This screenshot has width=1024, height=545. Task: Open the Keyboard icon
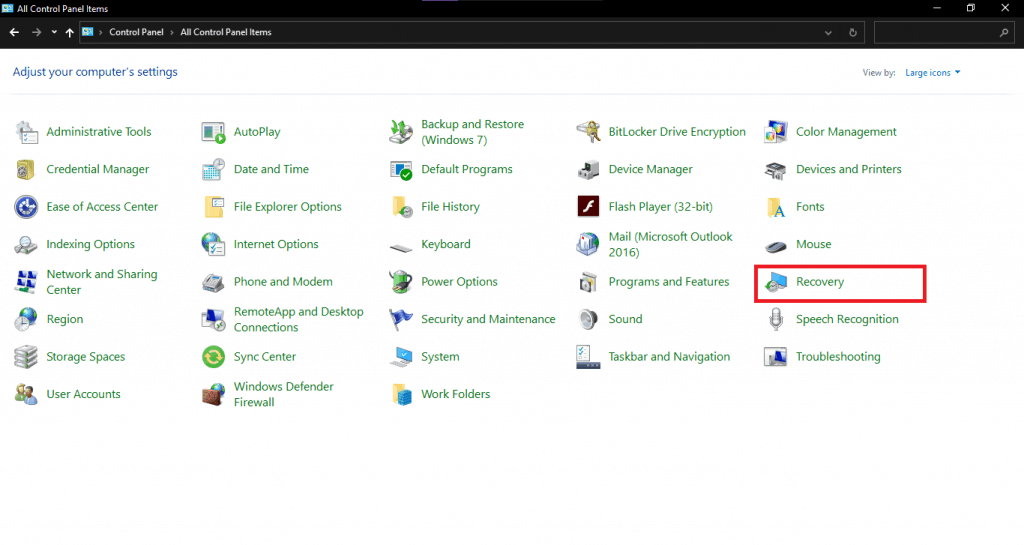click(400, 247)
